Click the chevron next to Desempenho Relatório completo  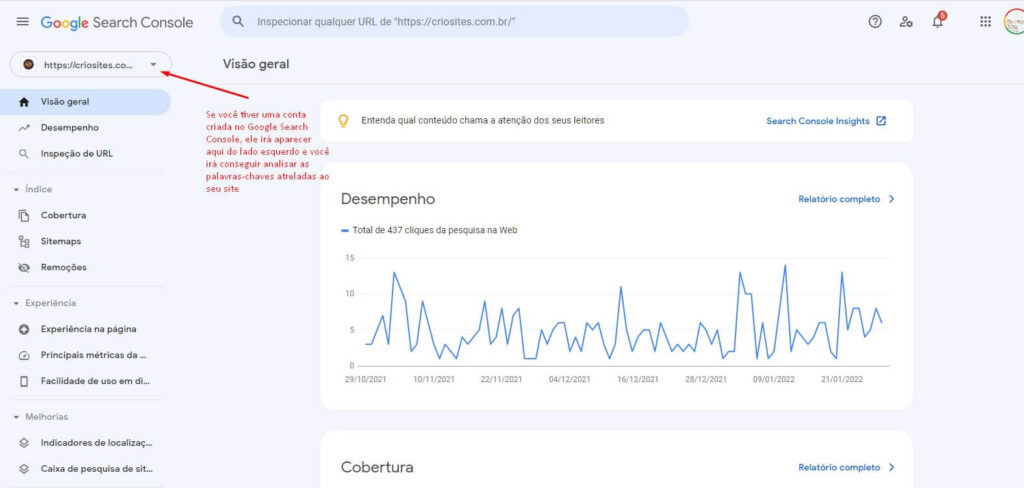pos(891,199)
